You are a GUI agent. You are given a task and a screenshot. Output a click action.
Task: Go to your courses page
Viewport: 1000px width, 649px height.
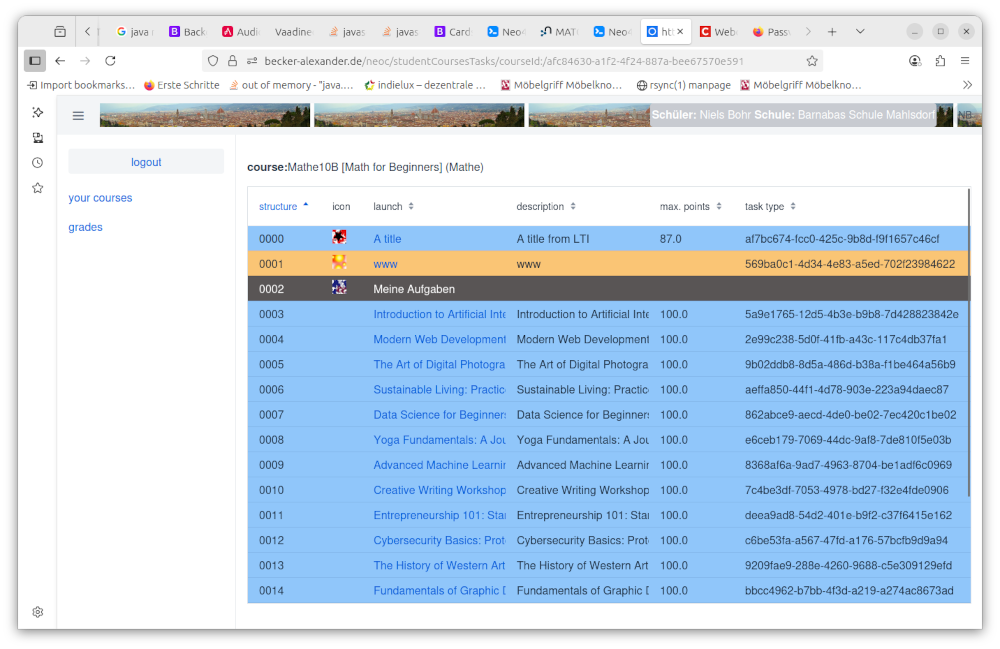point(100,198)
